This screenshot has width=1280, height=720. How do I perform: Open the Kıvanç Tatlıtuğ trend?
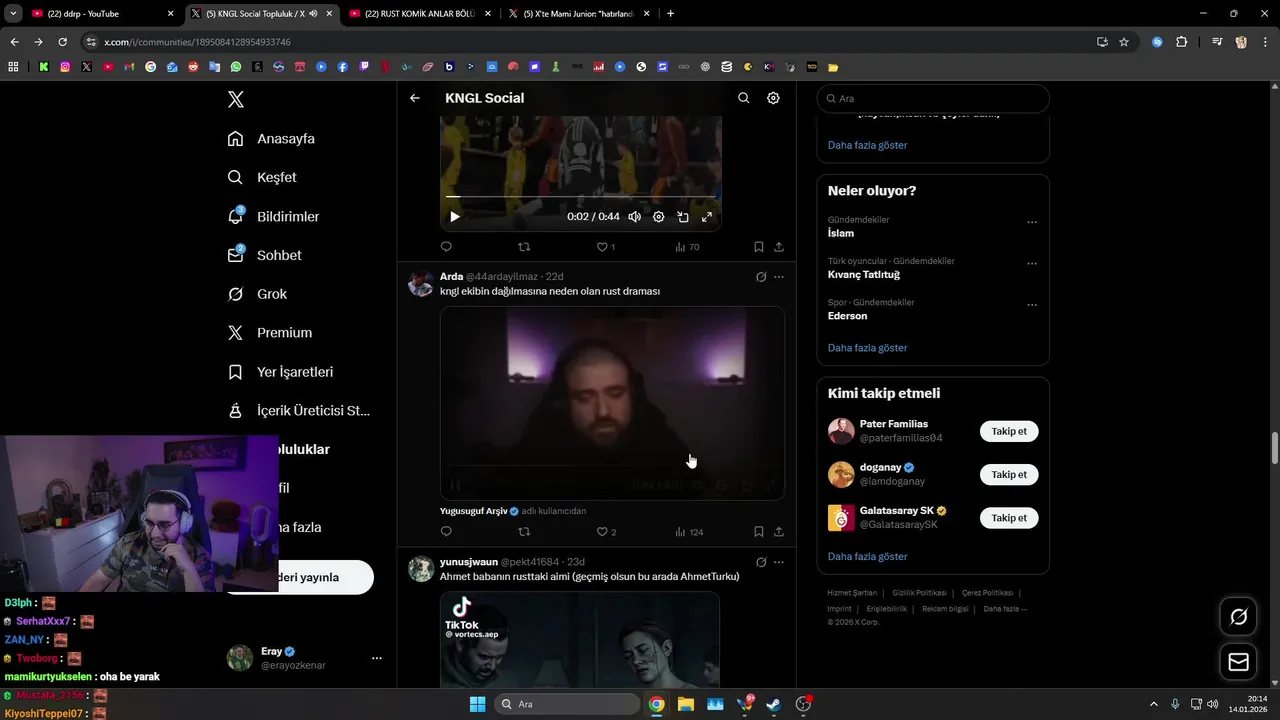click(864, 275)
